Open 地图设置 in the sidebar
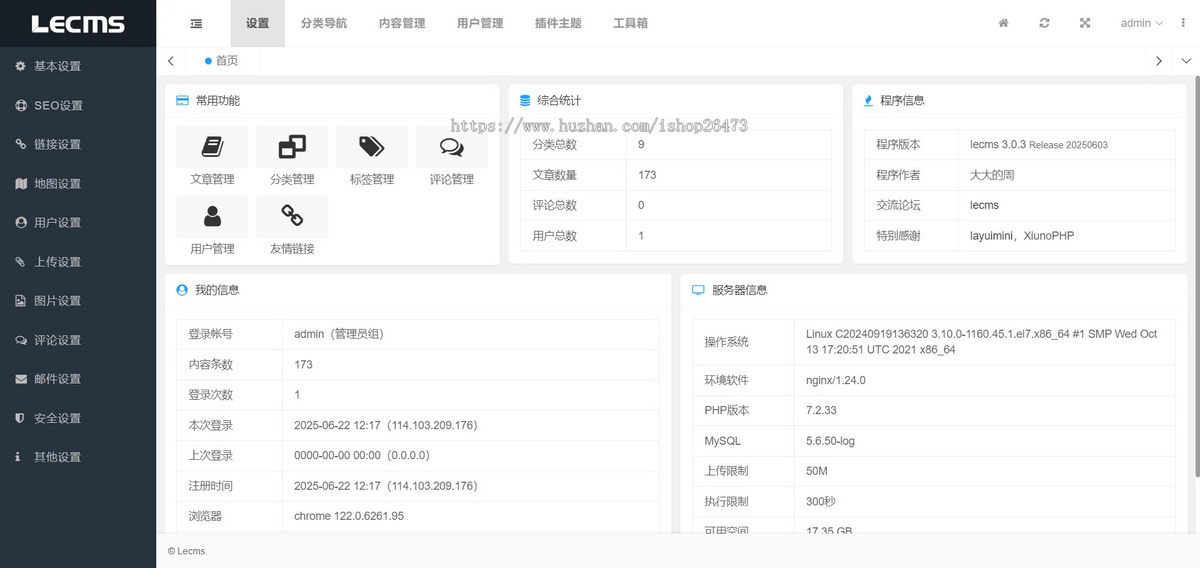 (x=78, y=183)
